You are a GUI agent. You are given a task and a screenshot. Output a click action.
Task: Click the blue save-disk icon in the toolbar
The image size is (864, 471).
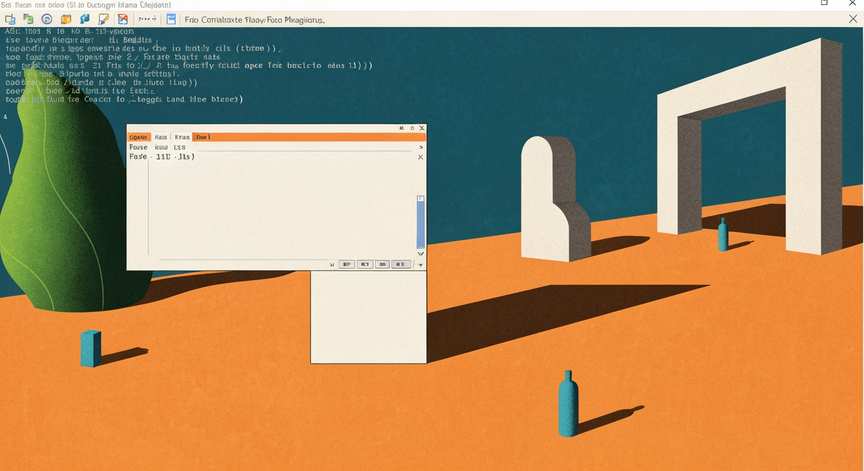tap(171, 19)
